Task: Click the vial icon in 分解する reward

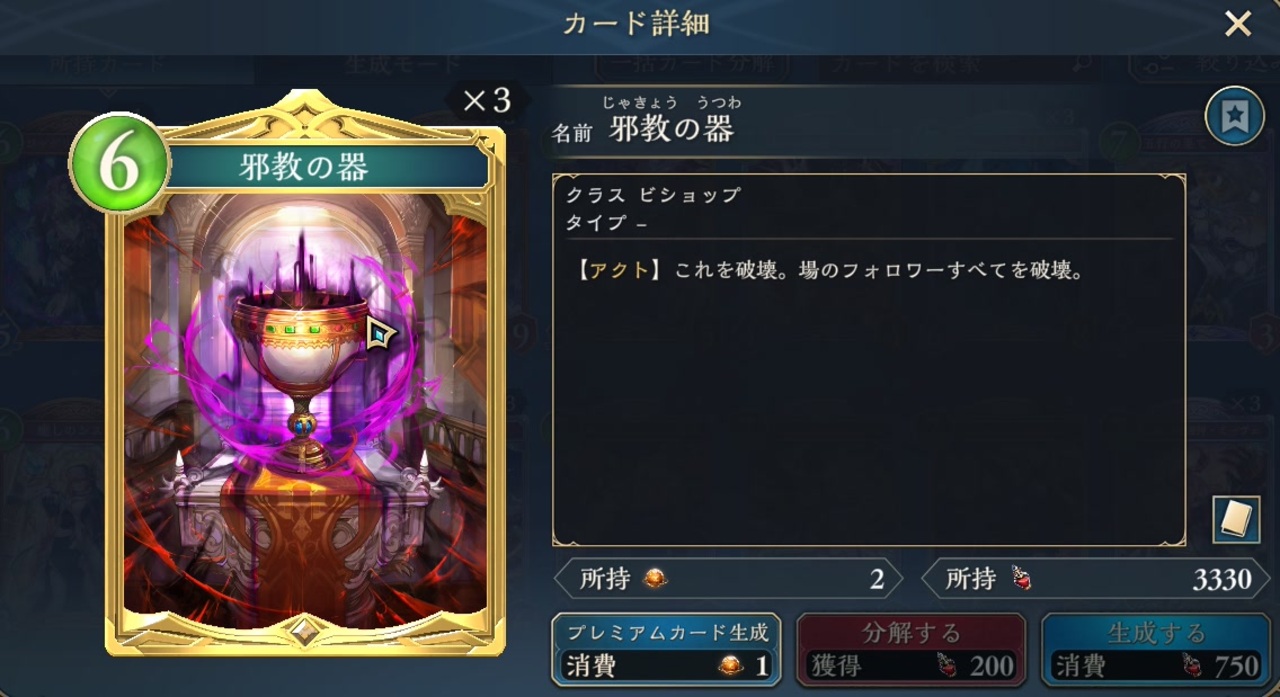Action: (944, 665)
